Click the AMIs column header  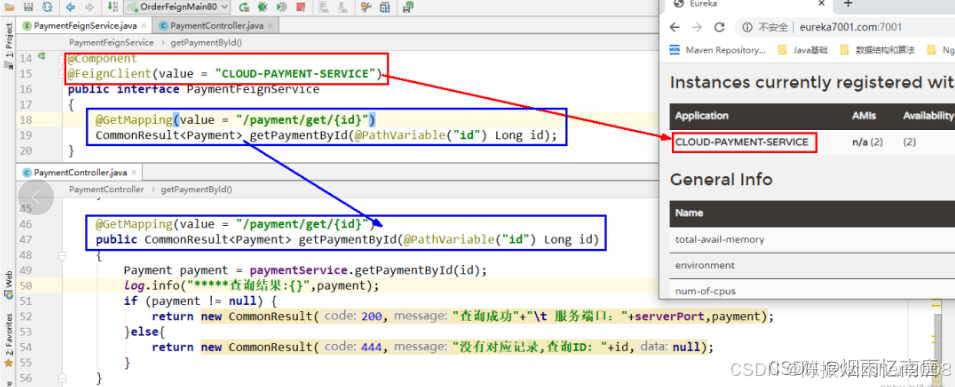tap(863, 116)
